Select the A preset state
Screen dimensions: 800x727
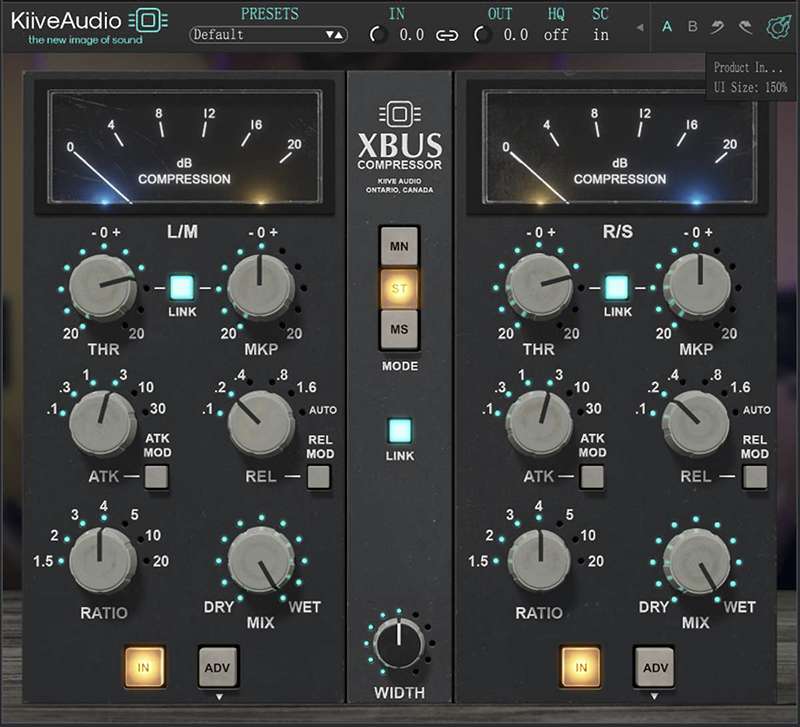(667, 27)
